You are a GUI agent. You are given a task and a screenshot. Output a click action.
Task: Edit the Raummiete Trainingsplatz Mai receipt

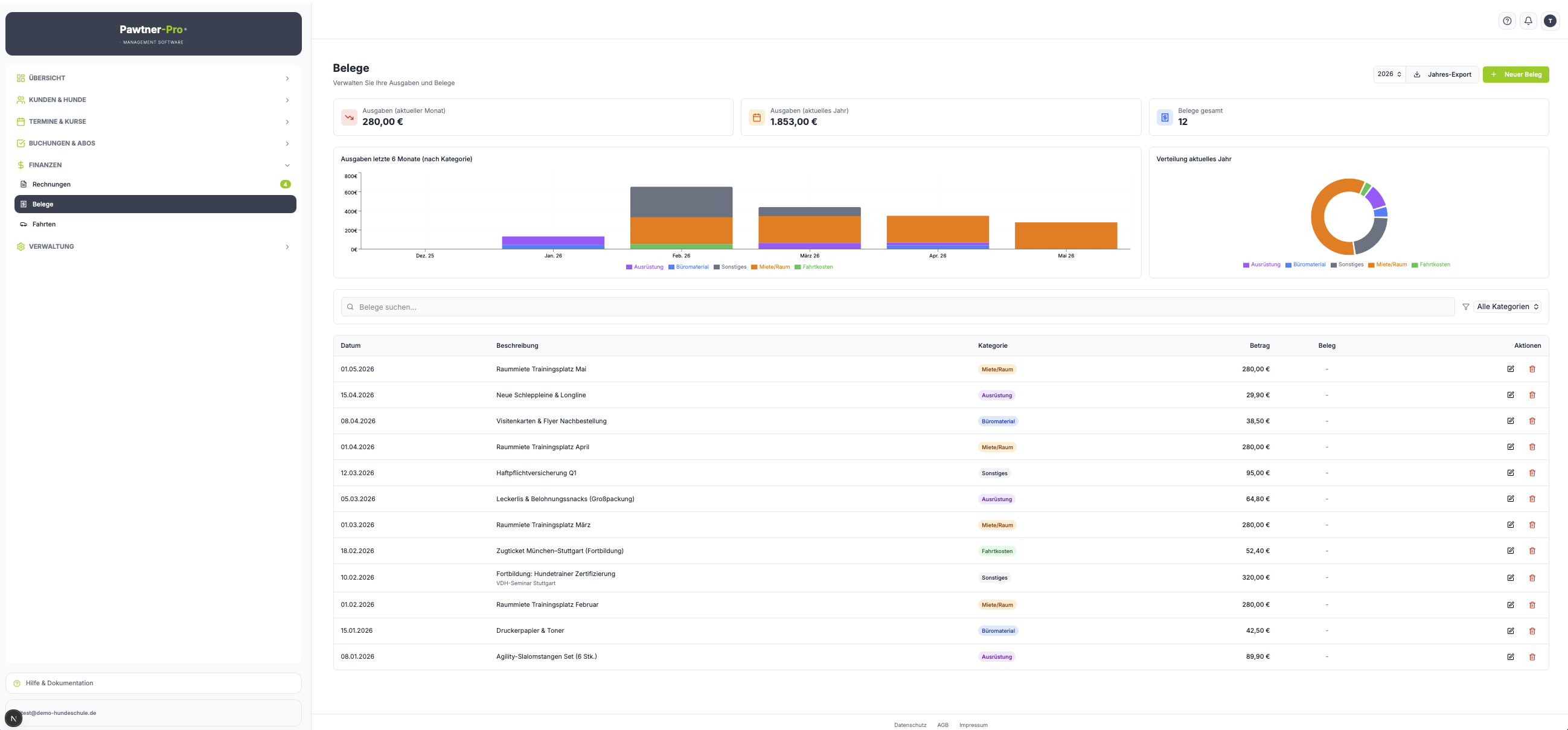point(1511,369)
